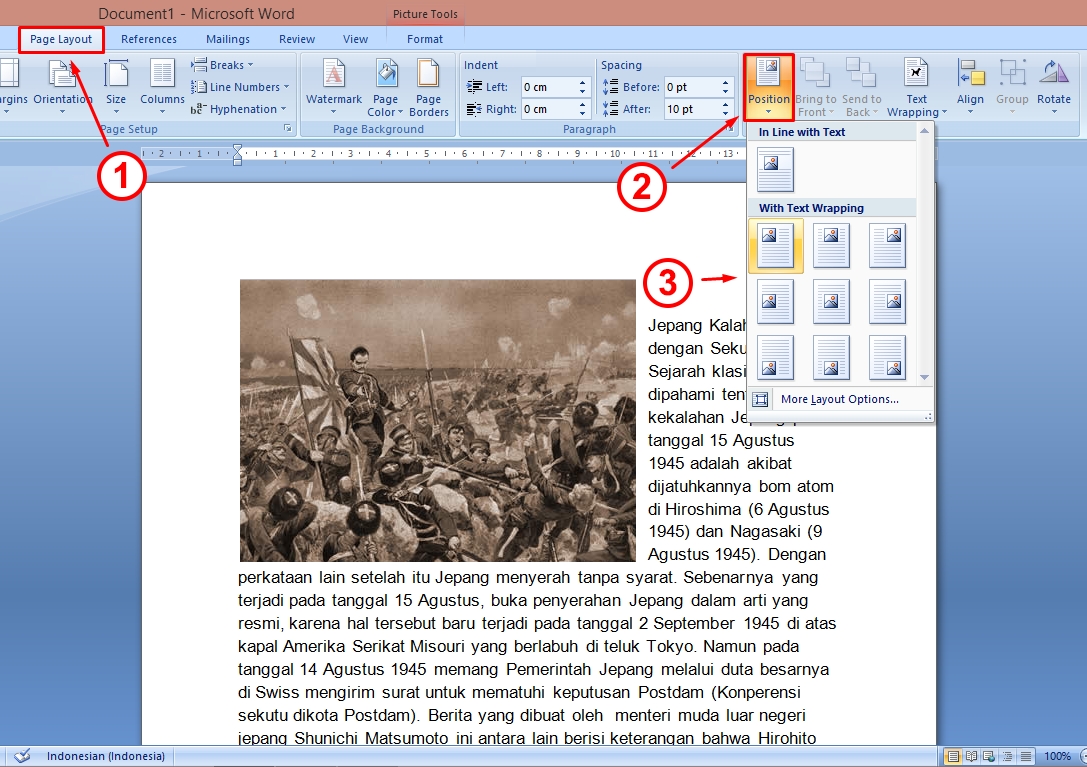This screenshot has width=1087, height=767.
Task: Switch to the Page Layout tab
Action: click(x=61, y=40)
